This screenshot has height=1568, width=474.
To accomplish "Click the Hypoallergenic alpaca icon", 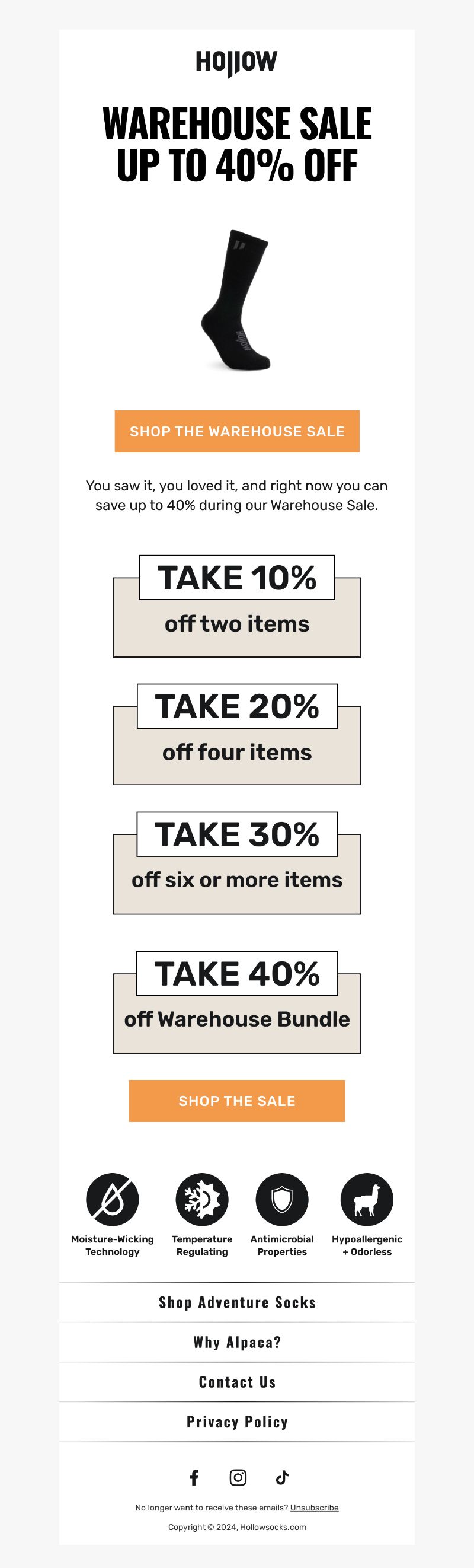I will click(367, 1199).
